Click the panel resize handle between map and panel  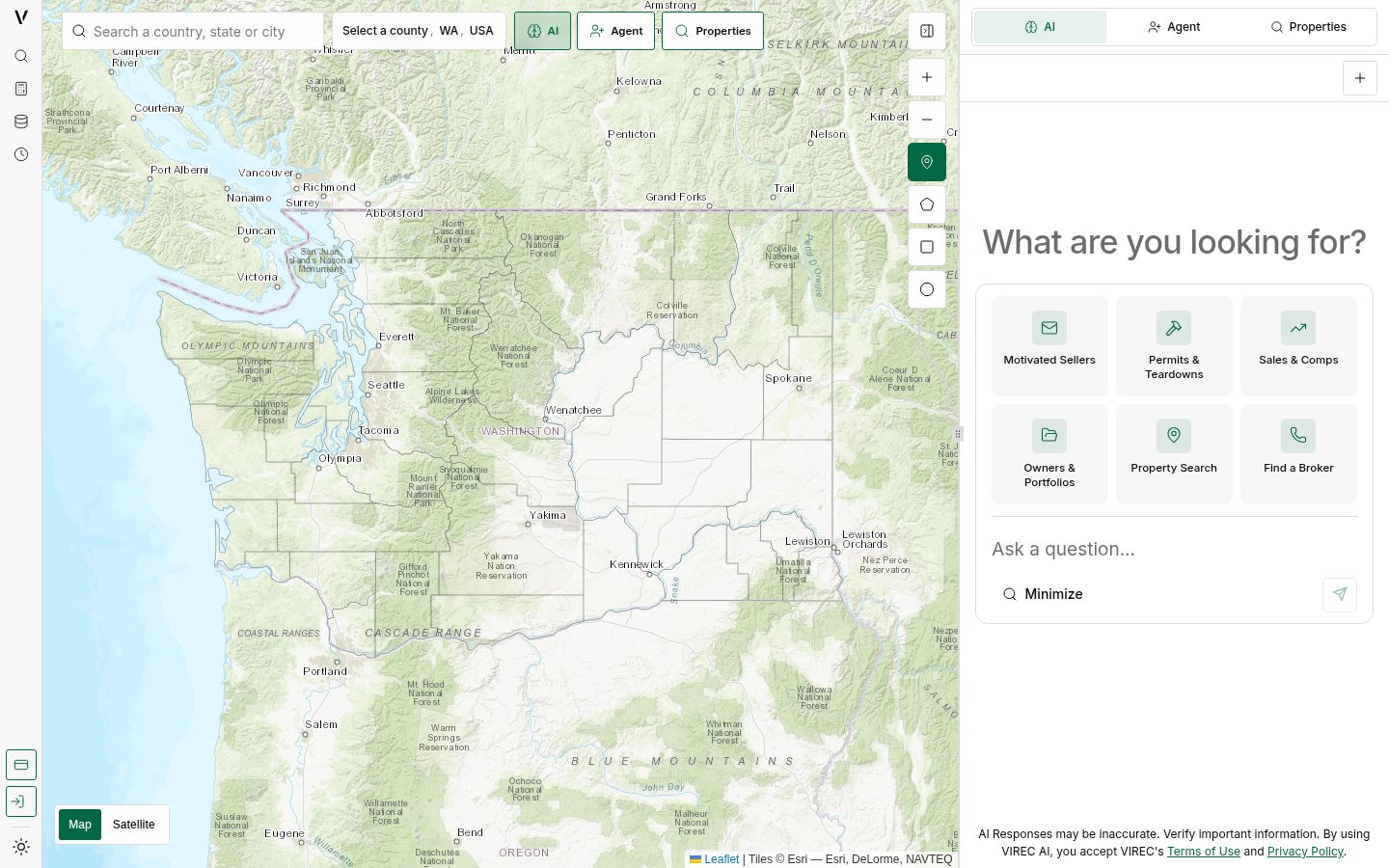click(958, 434)
